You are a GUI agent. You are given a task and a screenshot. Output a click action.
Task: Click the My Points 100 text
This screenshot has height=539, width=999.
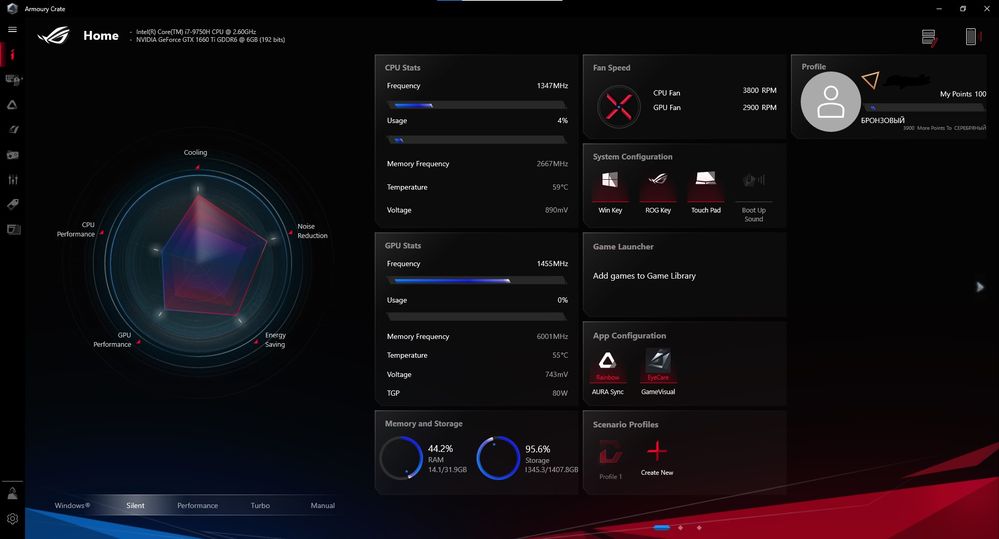[x=963, y=94]
